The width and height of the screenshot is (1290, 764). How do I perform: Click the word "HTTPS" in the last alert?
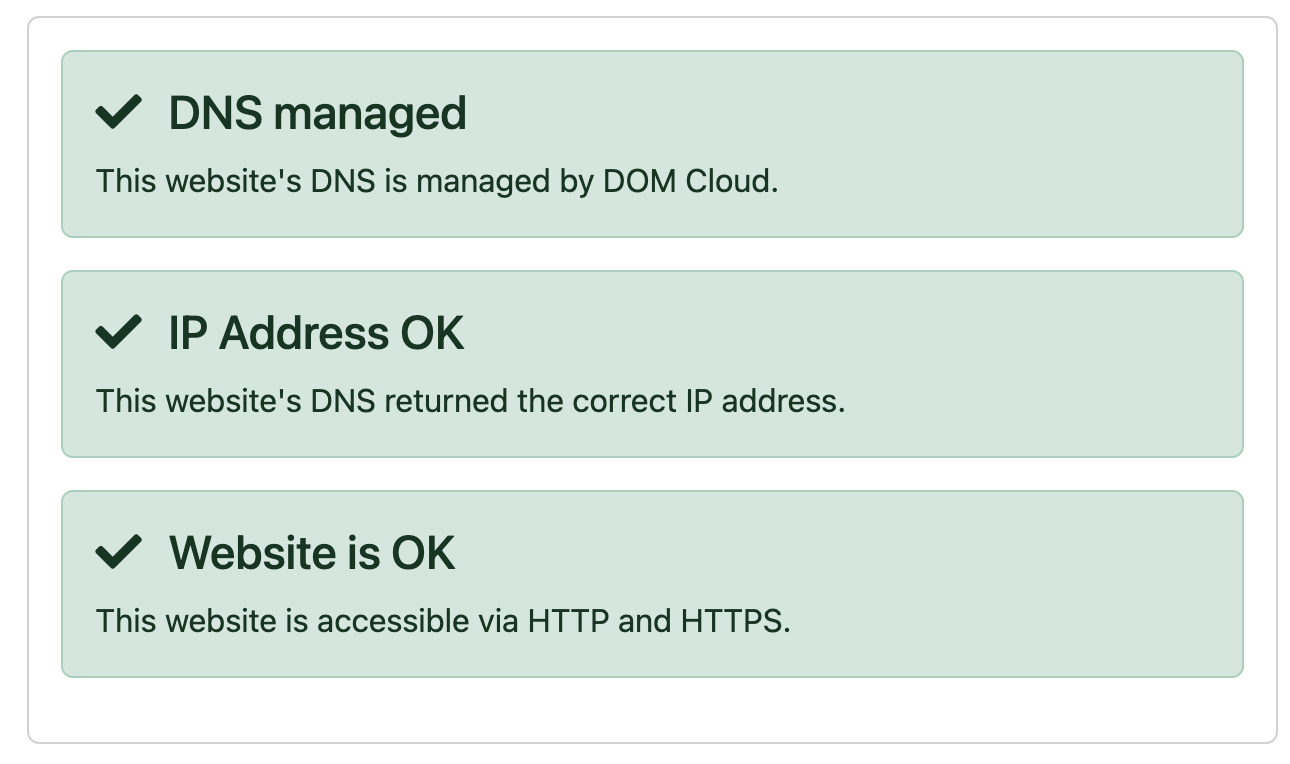tap(733, 621)
